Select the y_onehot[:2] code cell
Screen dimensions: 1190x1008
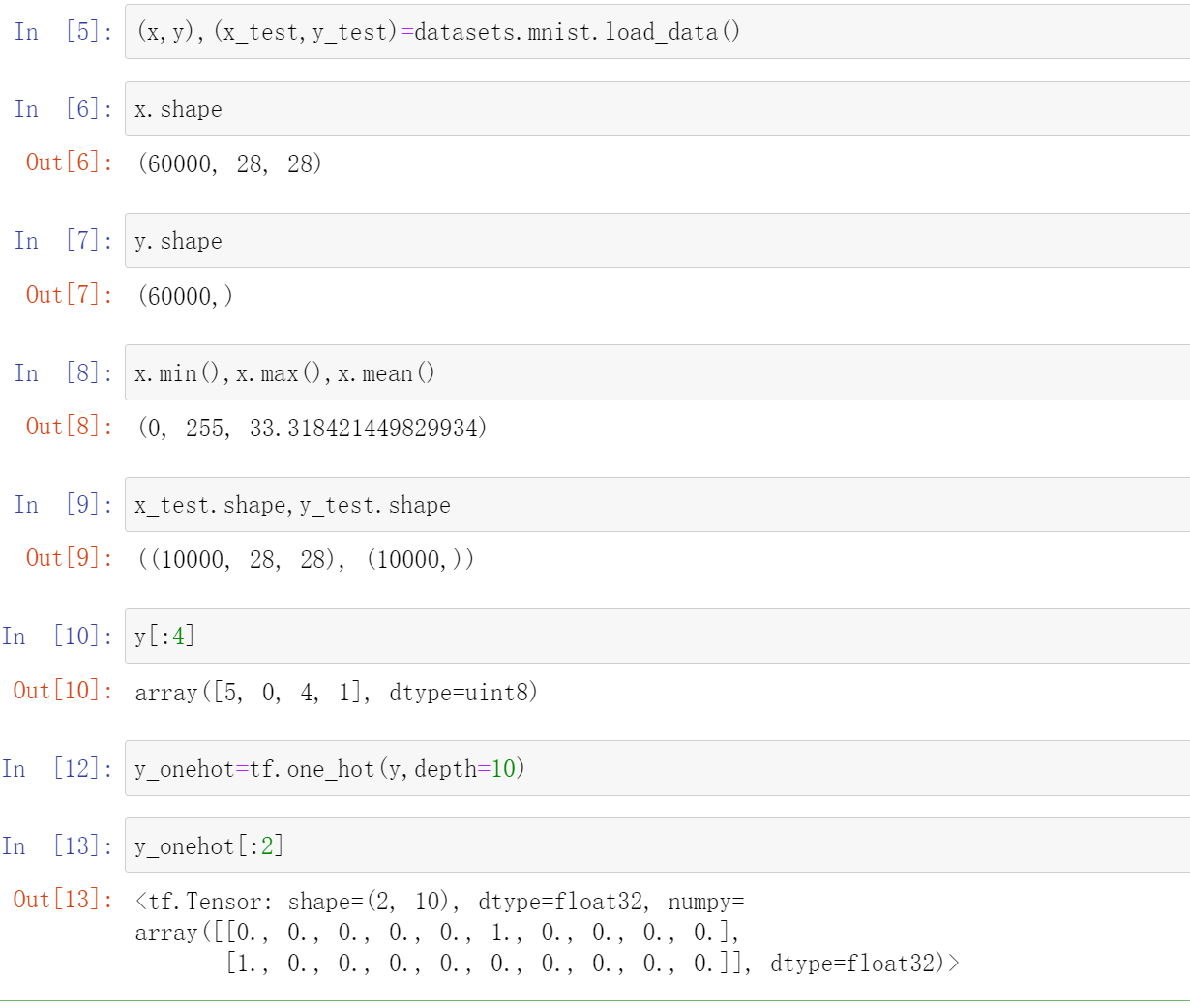(658, 846)
